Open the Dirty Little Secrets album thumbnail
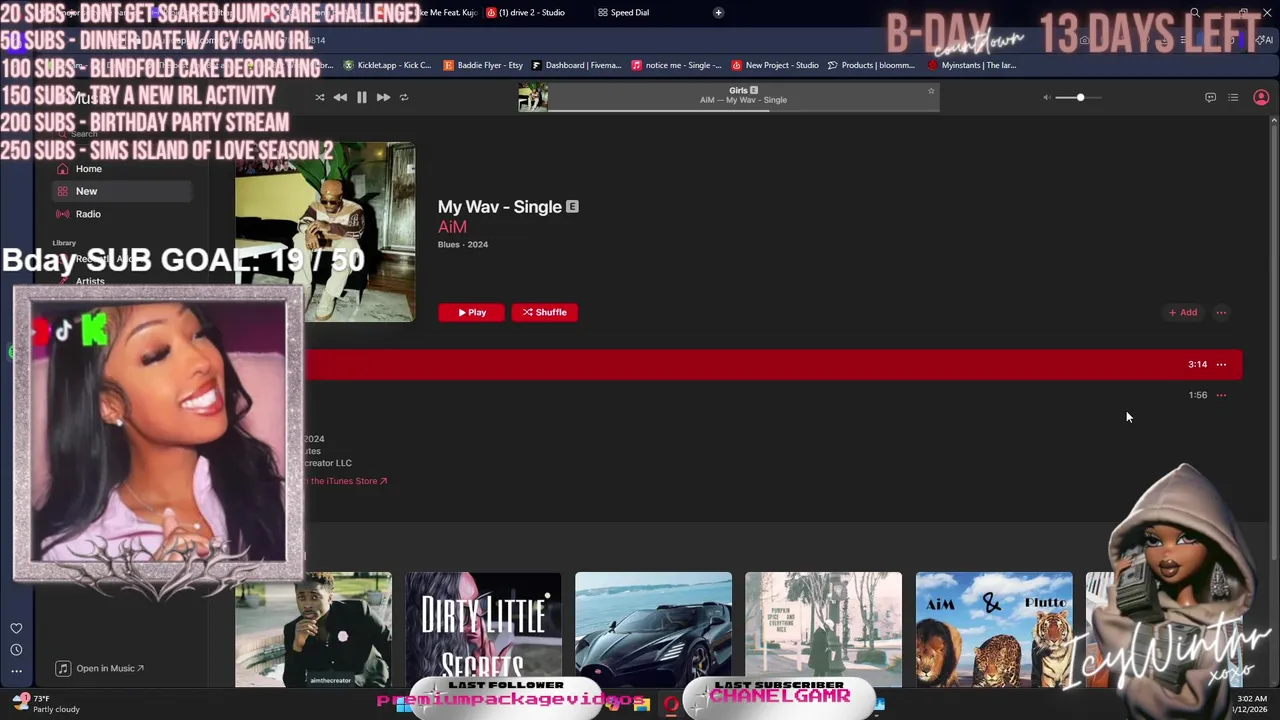This screenshot has width=1280, height=720. 483,630
